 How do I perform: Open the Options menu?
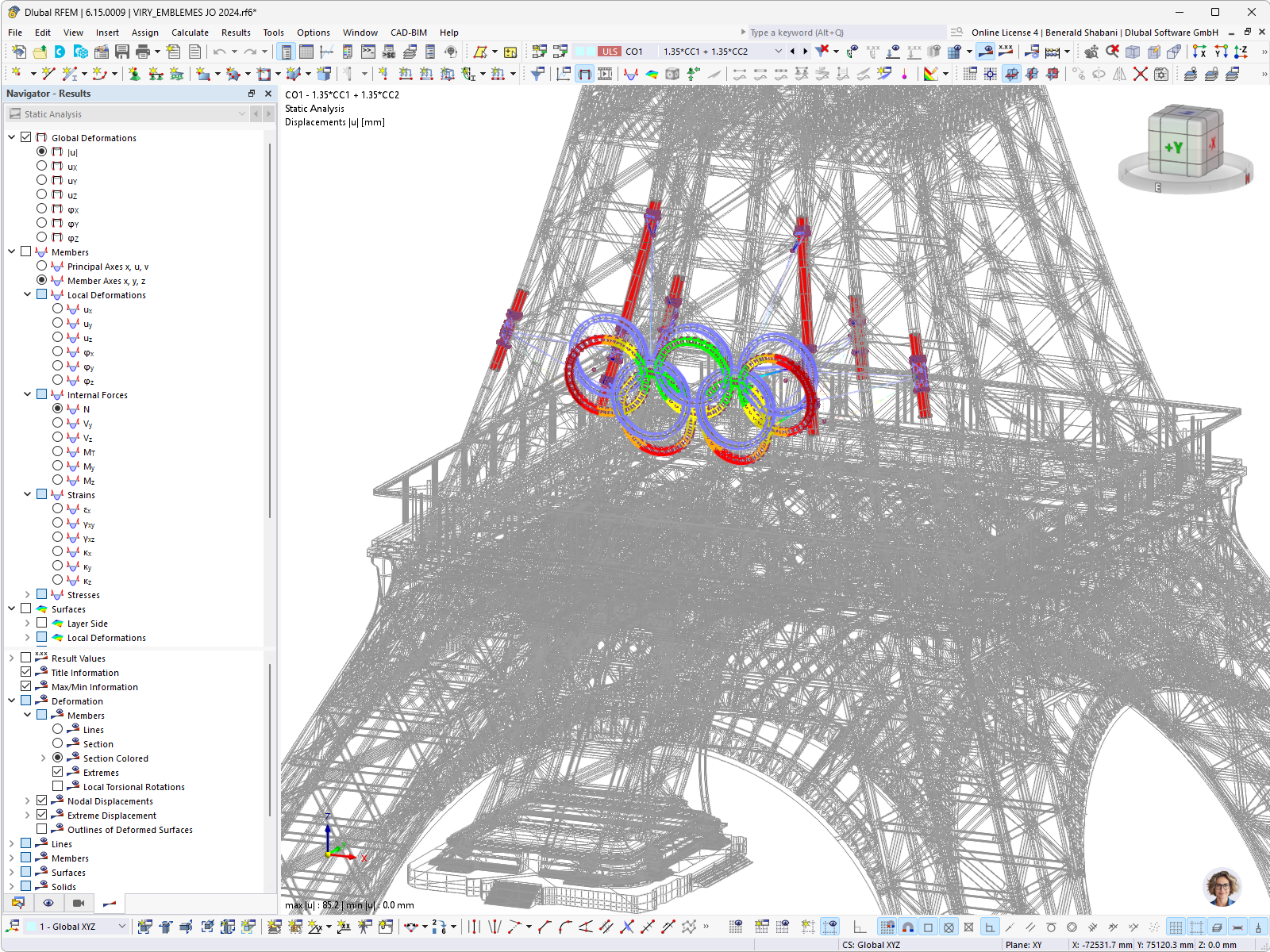[314, 33]
